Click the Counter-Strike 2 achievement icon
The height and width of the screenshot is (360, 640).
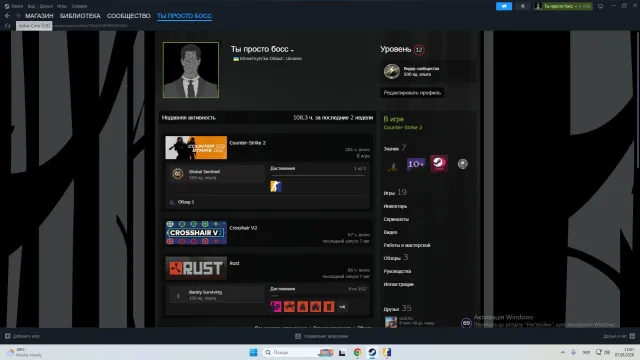(276, 186)
